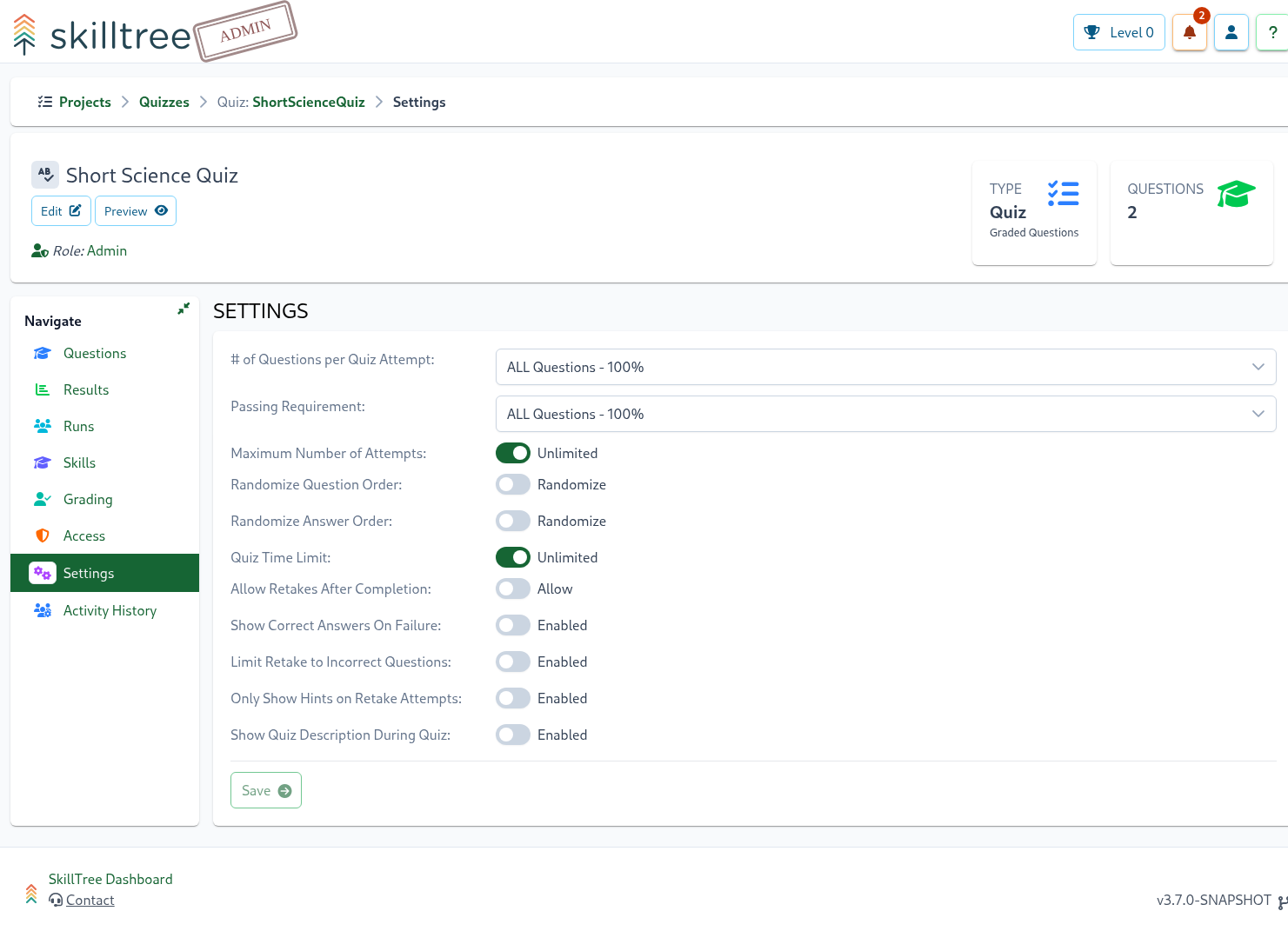This screenshot has height=931, width=1288.
Task: Enable Limit Retake to Incorrect Questions
Action: click(513, 662)
